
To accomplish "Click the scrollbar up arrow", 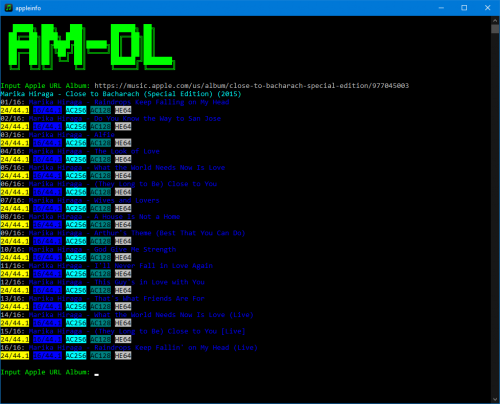I will coord(495,20).
